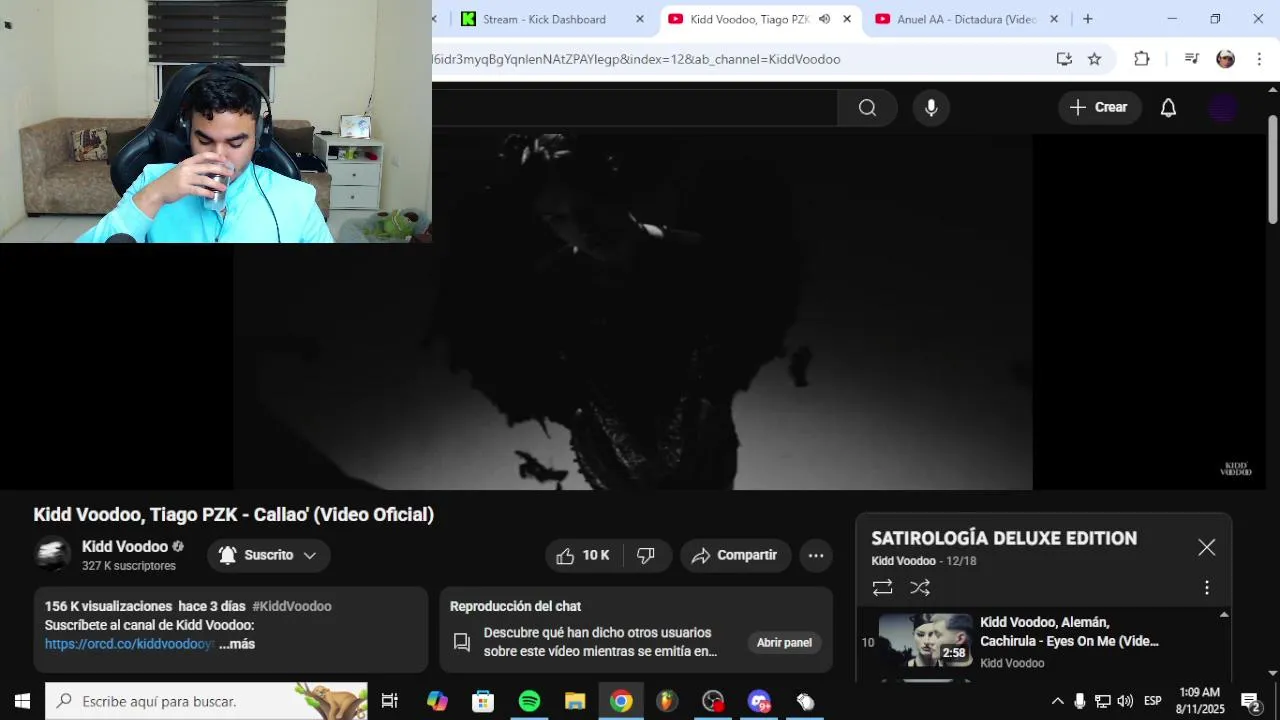The image size is (1280, 720).
Task: Toggle playlist loop
Action: click(x=882, y=588)
